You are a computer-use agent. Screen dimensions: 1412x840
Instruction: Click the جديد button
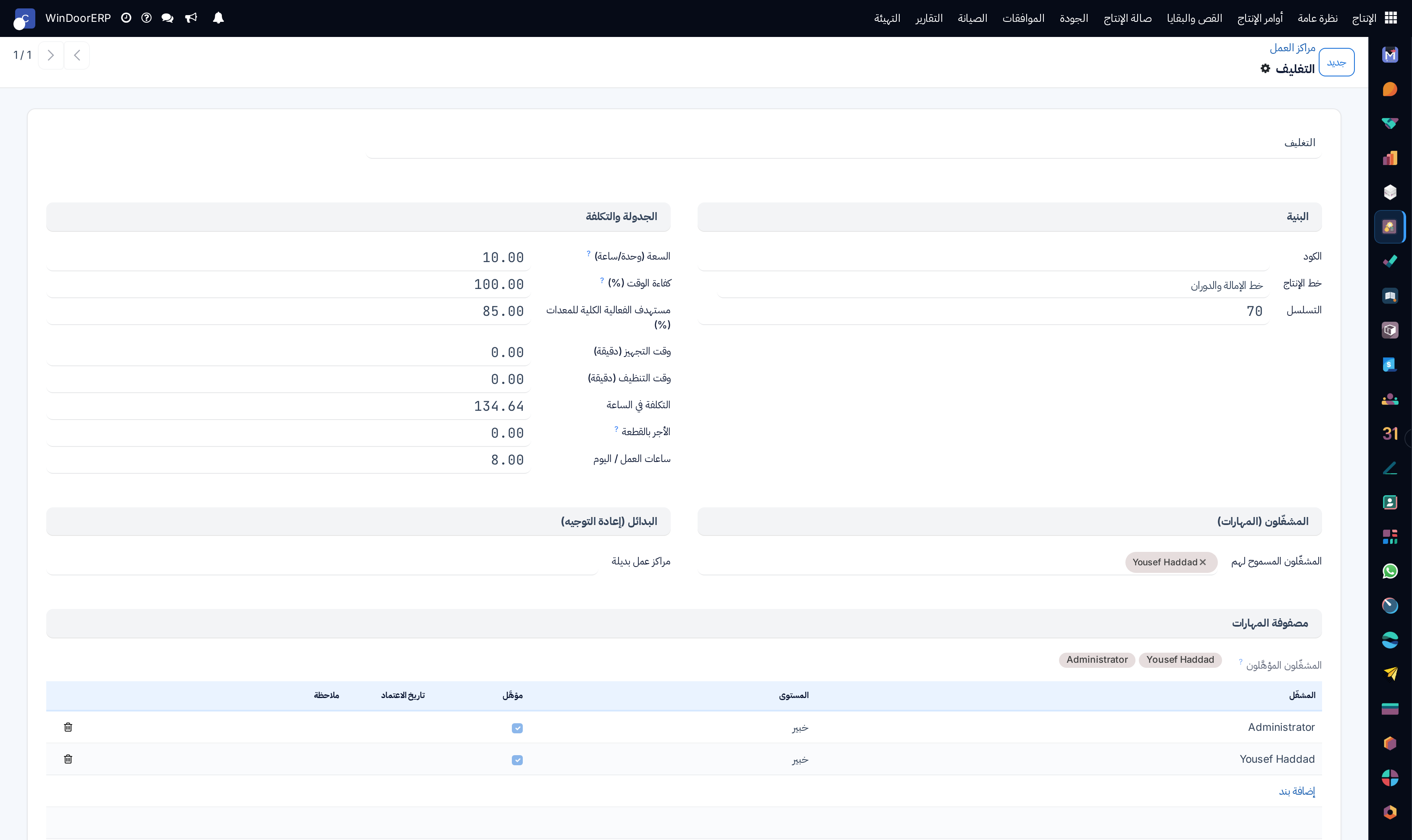point(1337,62)
